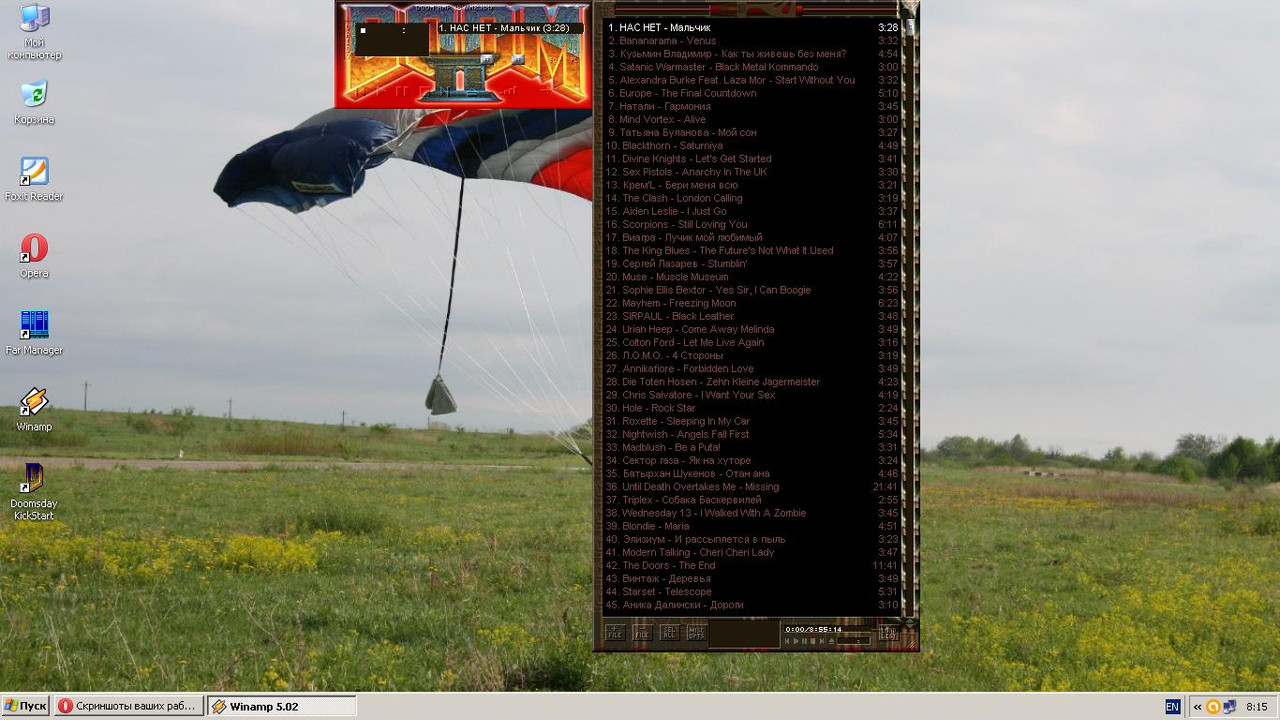This screenshot has width=1280, height=720.
Task: Open the Recycle Bin (Корзина) icon
Action: click(x=34, y=102)
